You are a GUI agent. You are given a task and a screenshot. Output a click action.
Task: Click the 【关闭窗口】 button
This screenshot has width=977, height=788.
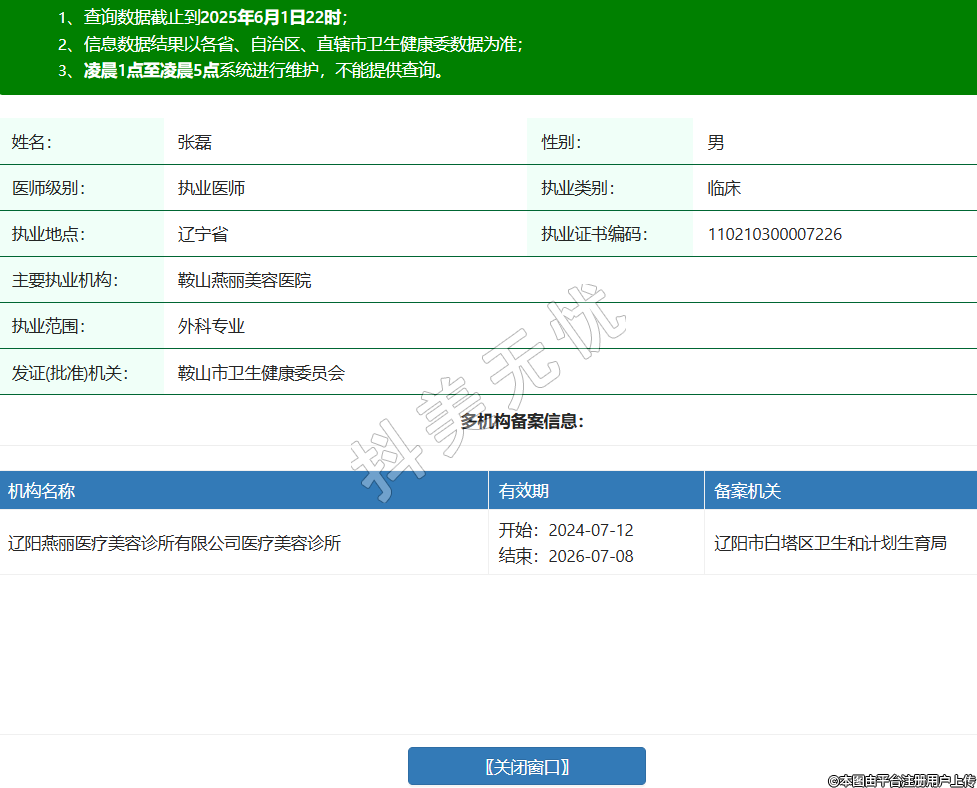(526, 767)
